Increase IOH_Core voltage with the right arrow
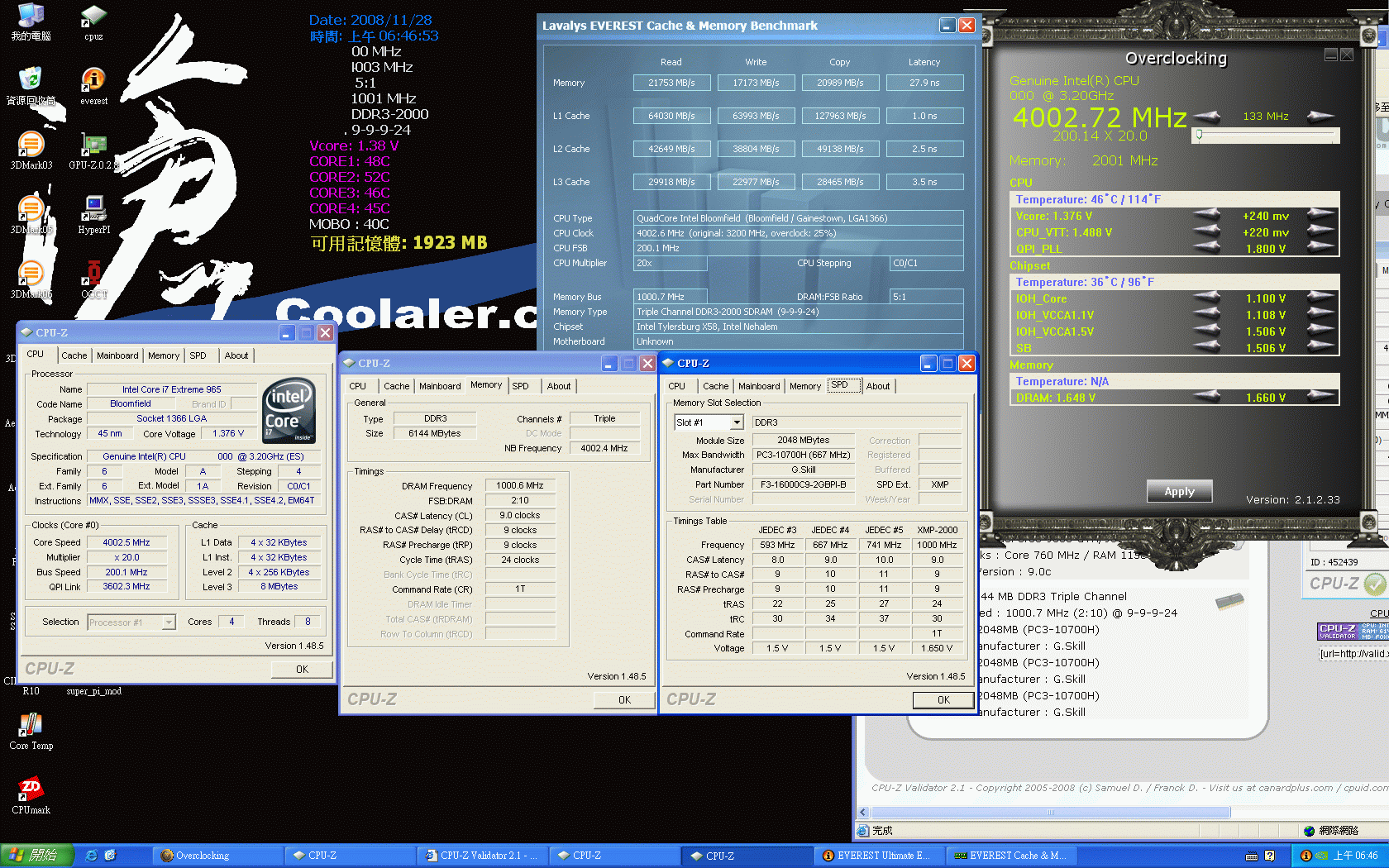Image resolution: width=1389 pixels, height=868 pixels. pyautogui.click(x=1320, y=298)
